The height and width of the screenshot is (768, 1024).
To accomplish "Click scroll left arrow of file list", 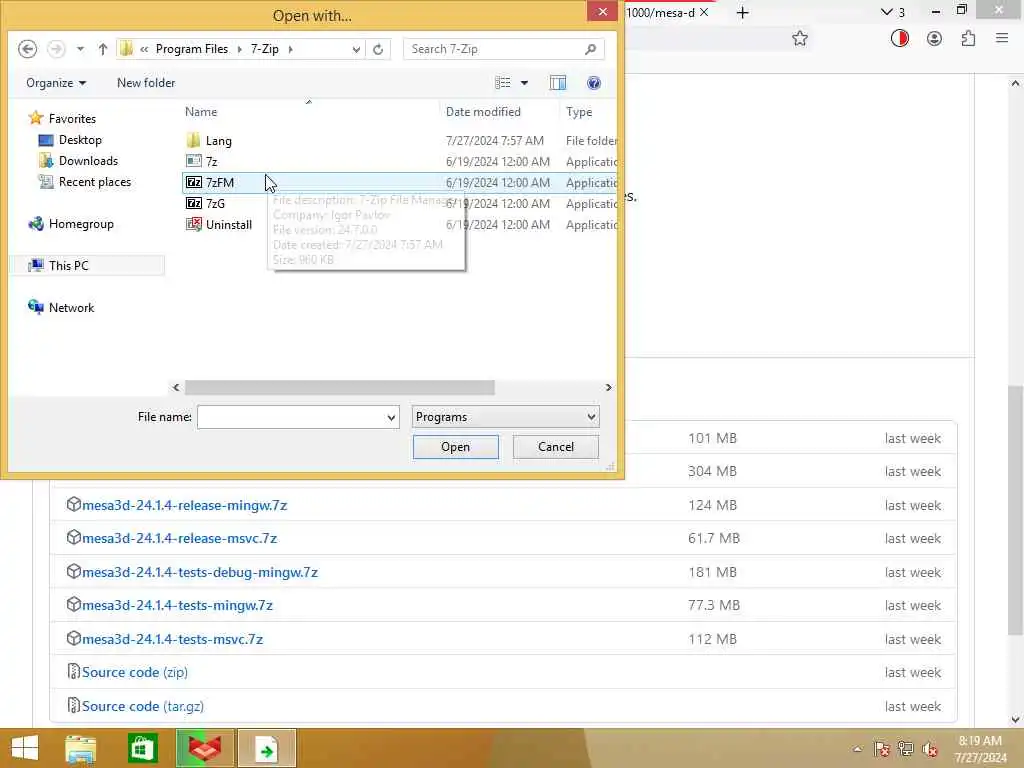I will coord(176,388).
